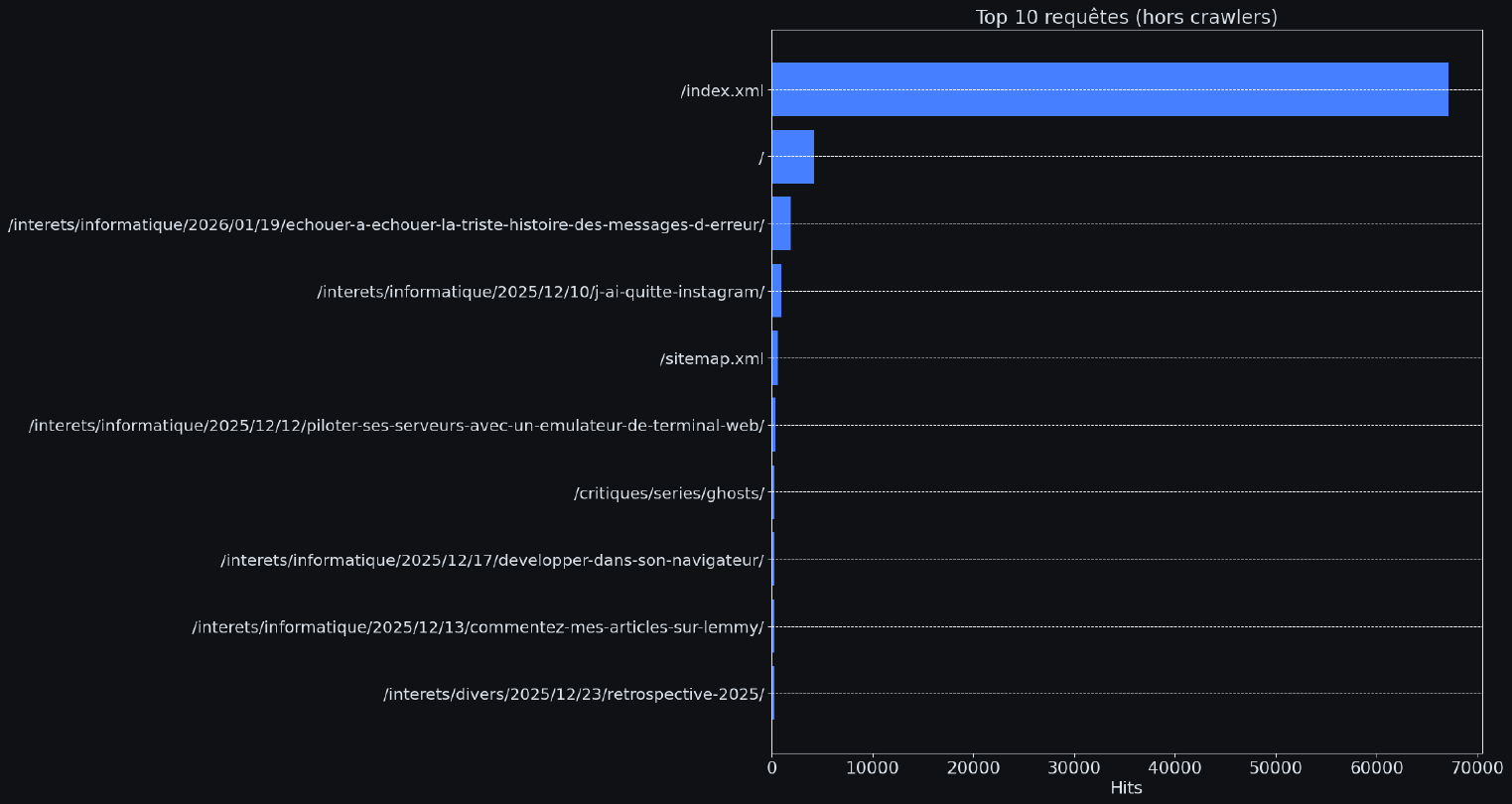Click the commentez-mes-articles-sur-lemmy label
The image size is (1512, 804).
coord(478,627)
